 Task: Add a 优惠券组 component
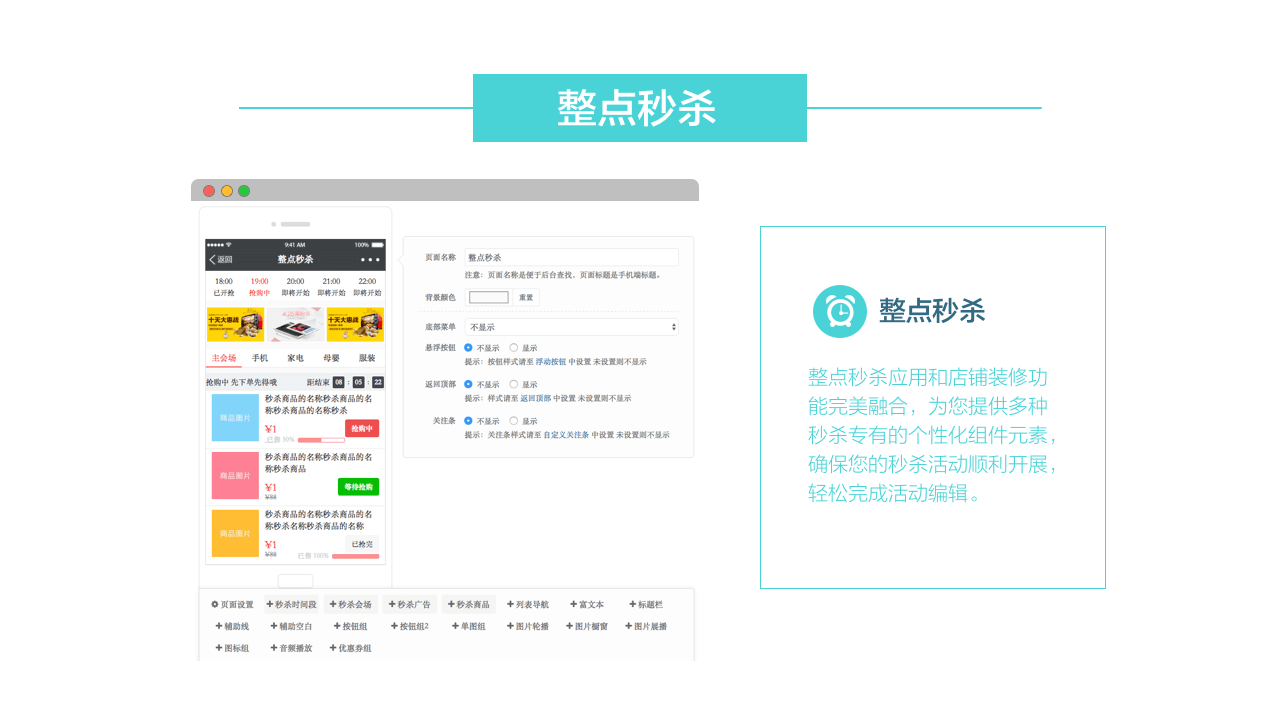point(350,649)
